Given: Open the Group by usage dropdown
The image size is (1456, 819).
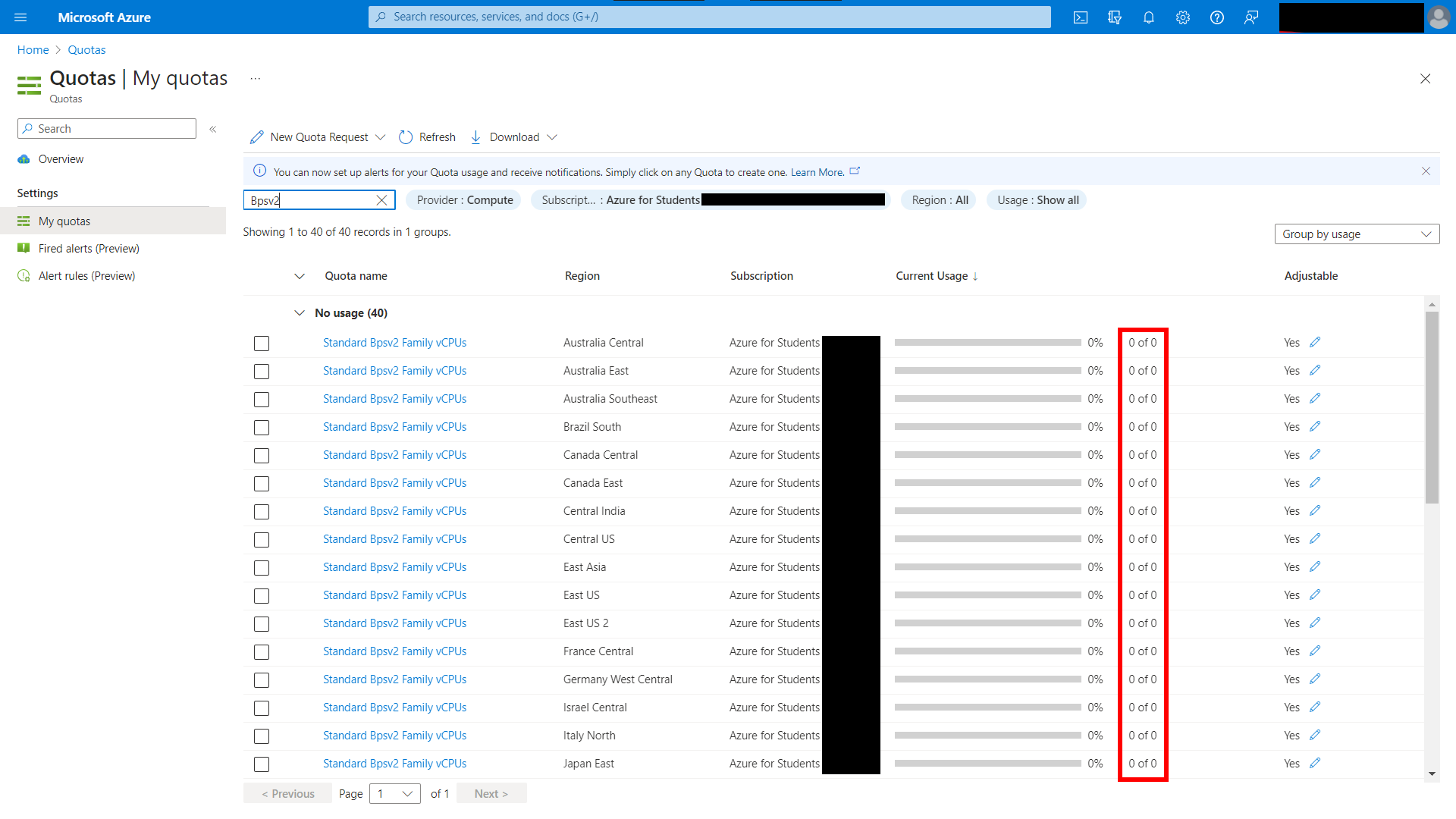Looking at the screenshot, I should coord(1357,234).
